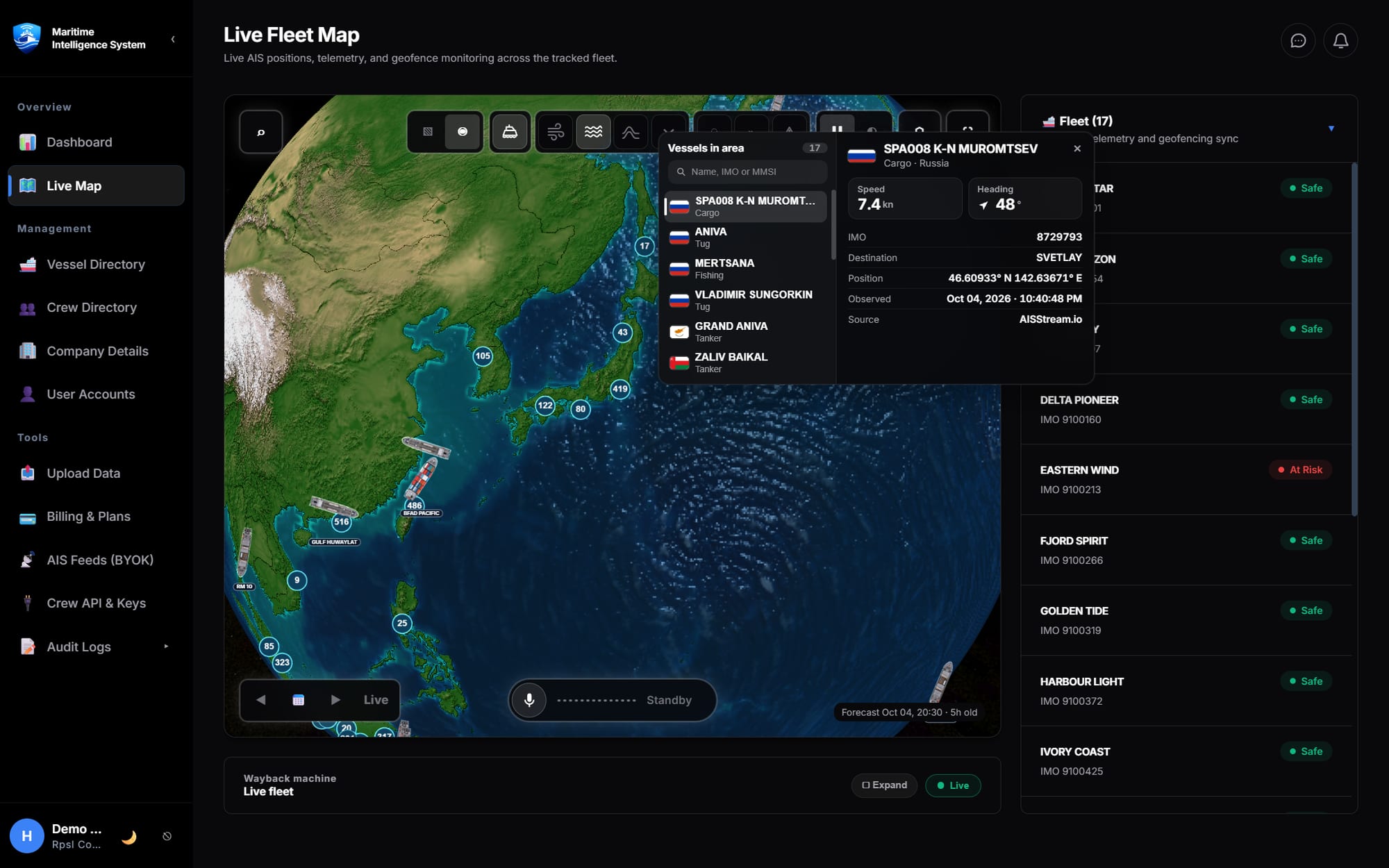This screenshot has height=868, width=1389.
Task: Toggle the waves layer overlay
Action: 593,131
